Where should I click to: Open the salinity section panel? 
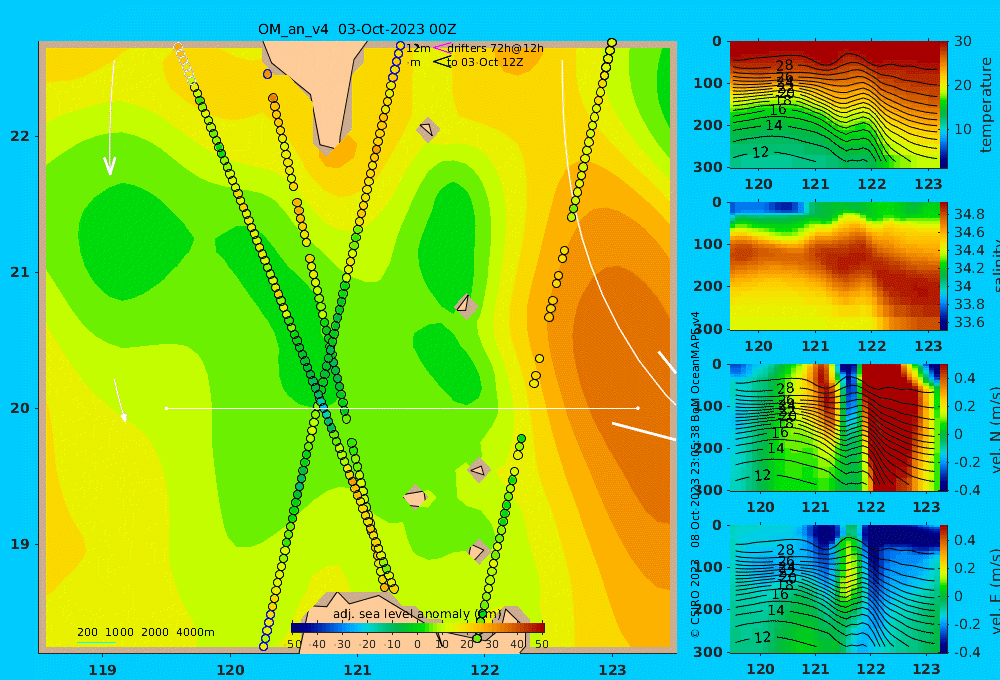834,266
